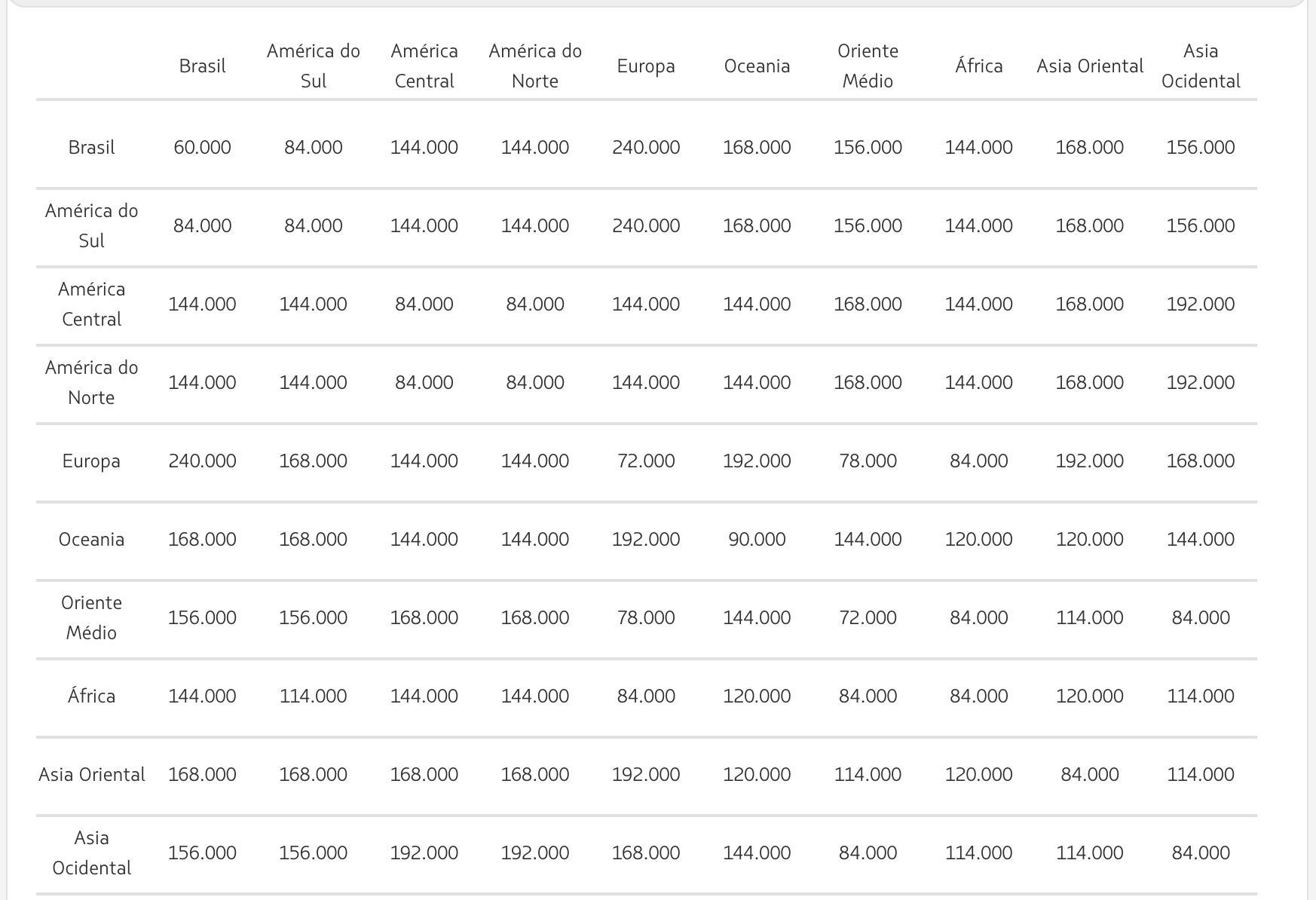Select the Europa row label
Screen dimensions: 1316x900
click(x=91, y=461)
